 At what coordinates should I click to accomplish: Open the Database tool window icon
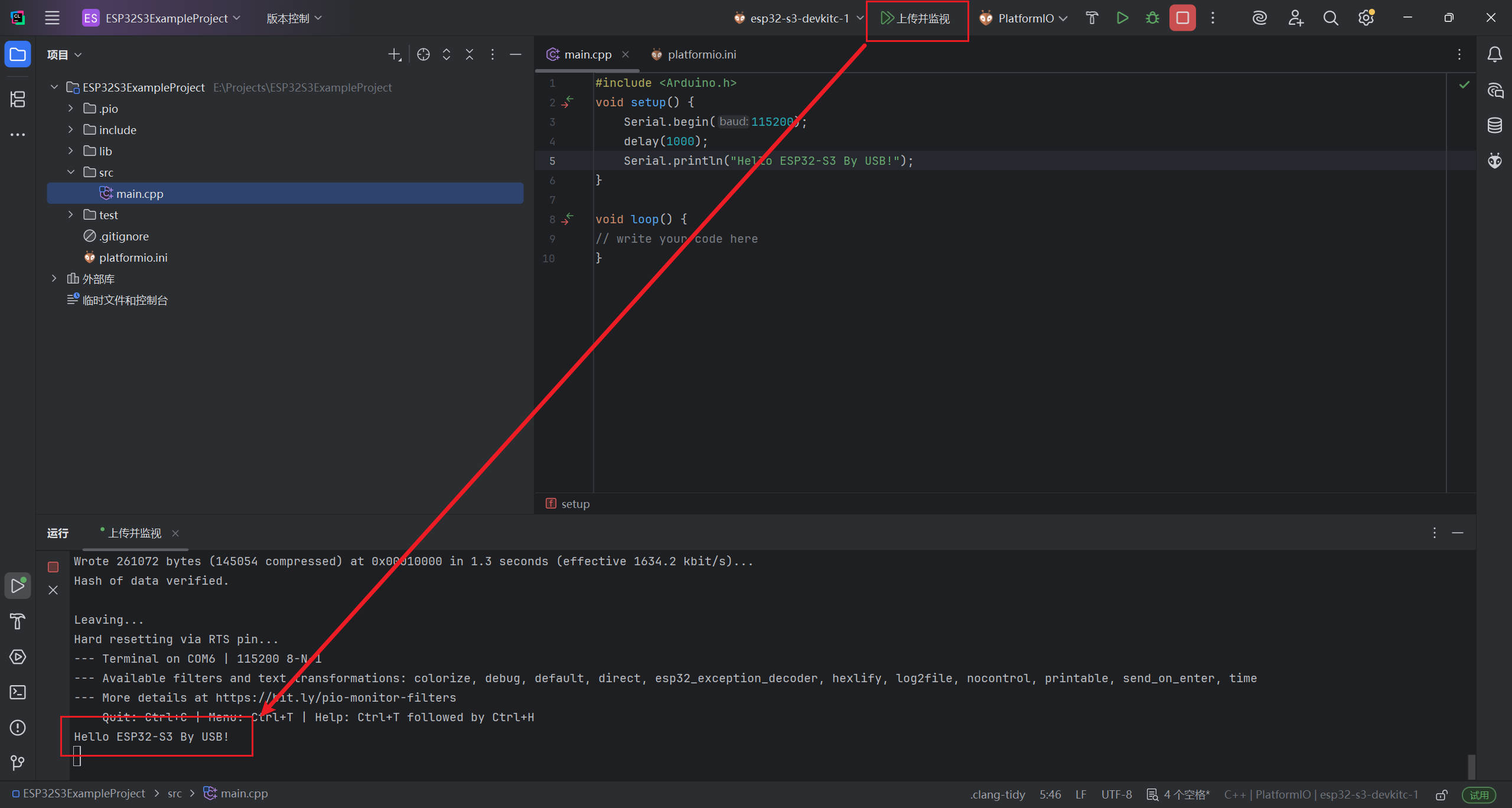point(1495,125)
